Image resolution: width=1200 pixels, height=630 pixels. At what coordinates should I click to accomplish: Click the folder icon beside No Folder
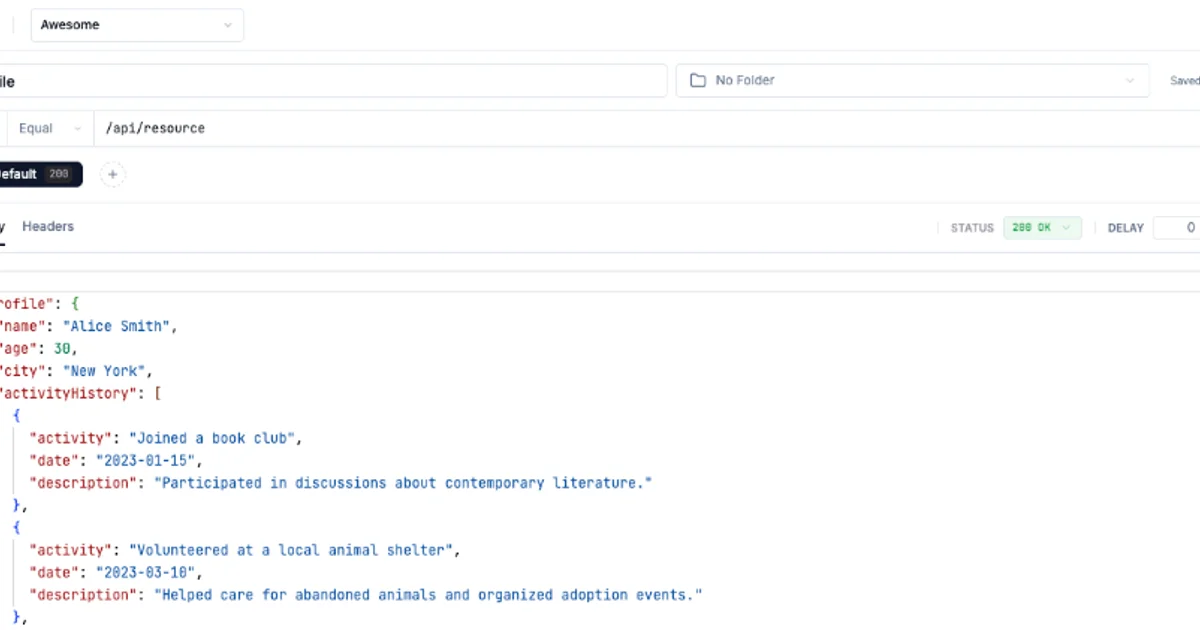697,80
